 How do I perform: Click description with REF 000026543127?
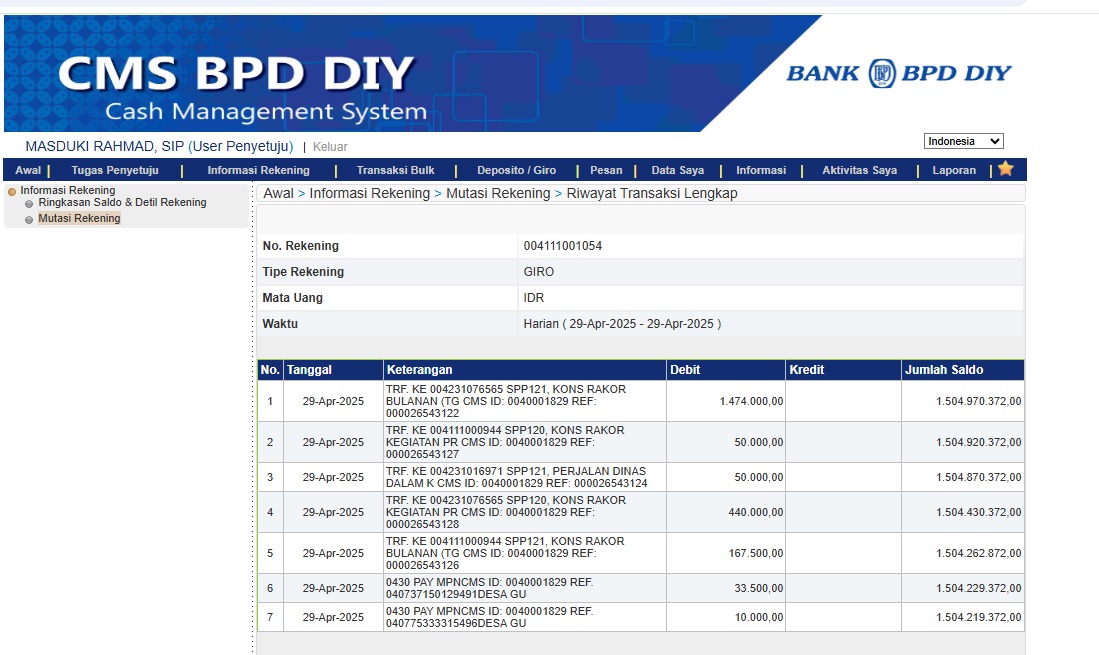pyautogui.click(x=505, y=442)
